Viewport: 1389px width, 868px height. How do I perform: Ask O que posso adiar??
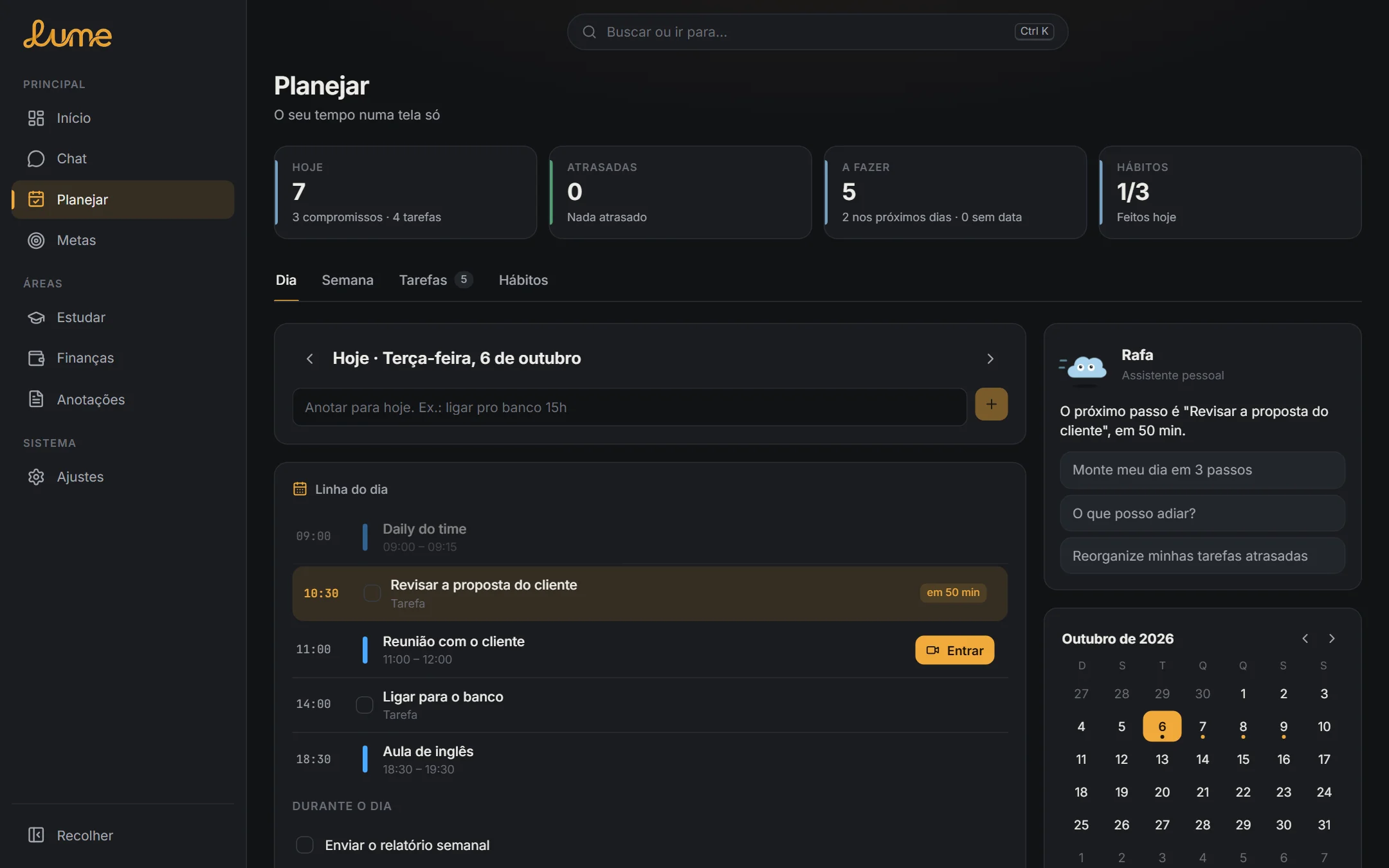click(x=1203, y=514)
